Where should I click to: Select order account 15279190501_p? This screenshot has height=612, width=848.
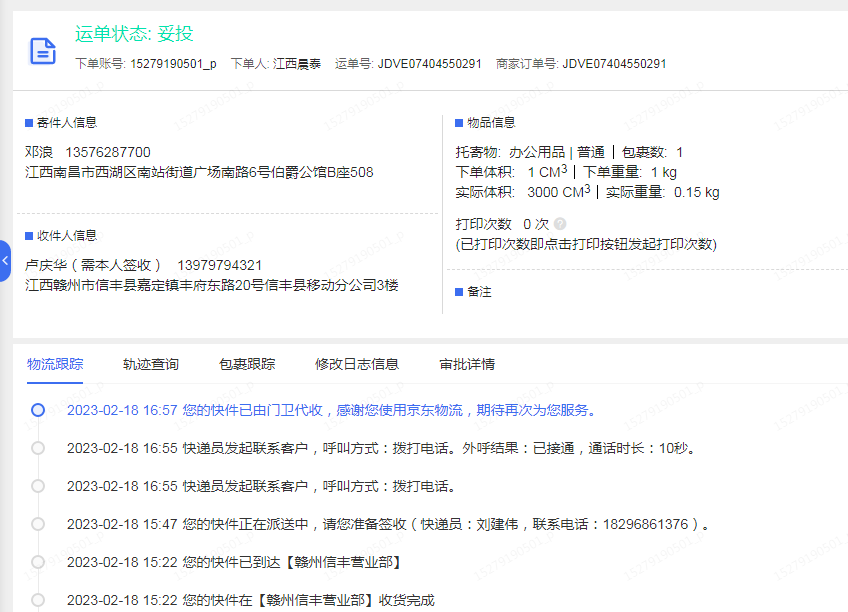pyautogui.click(x=173, y=64)
